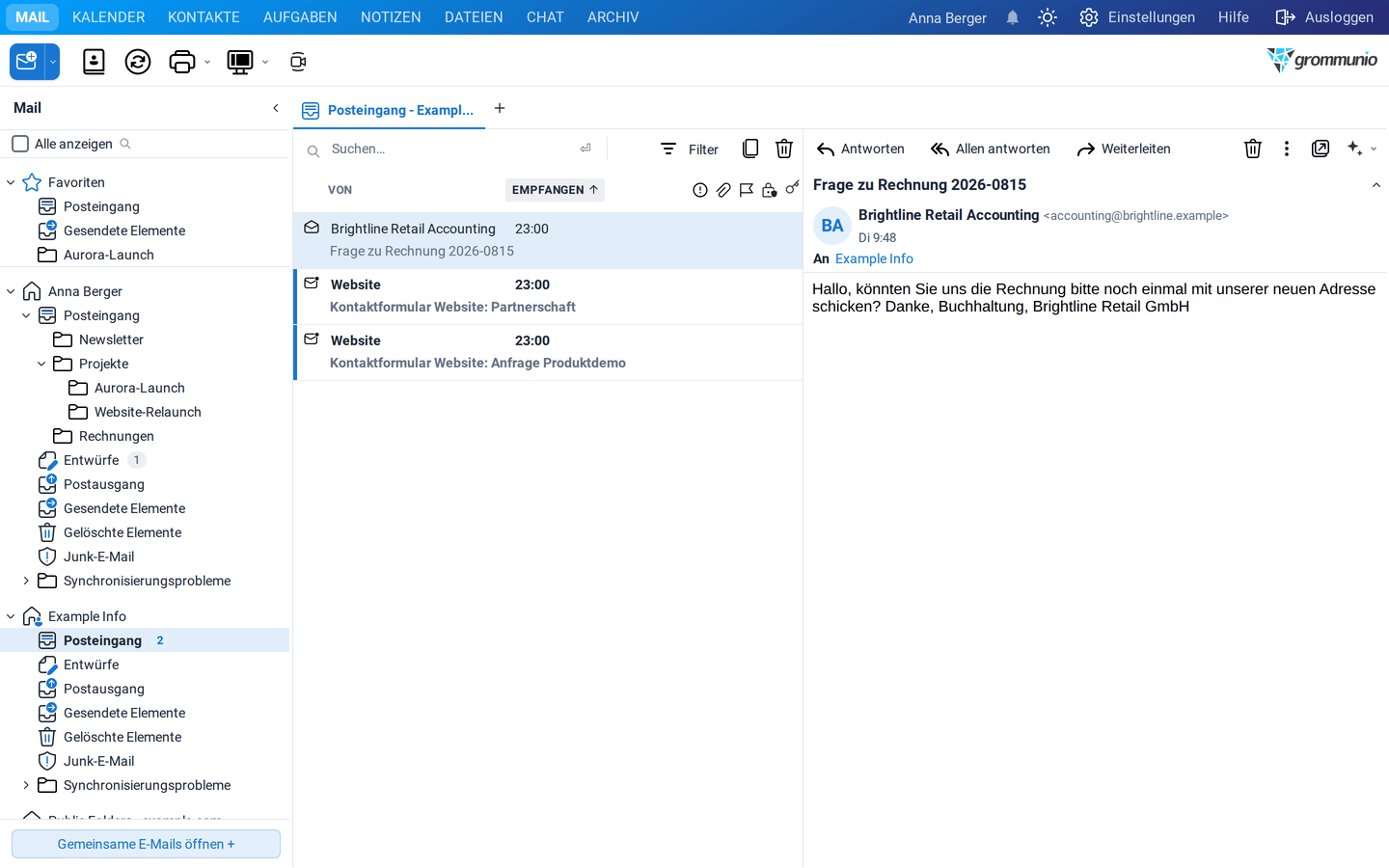
Task: Select the Website-Relaunch folder
Action: tap(148, 412)
